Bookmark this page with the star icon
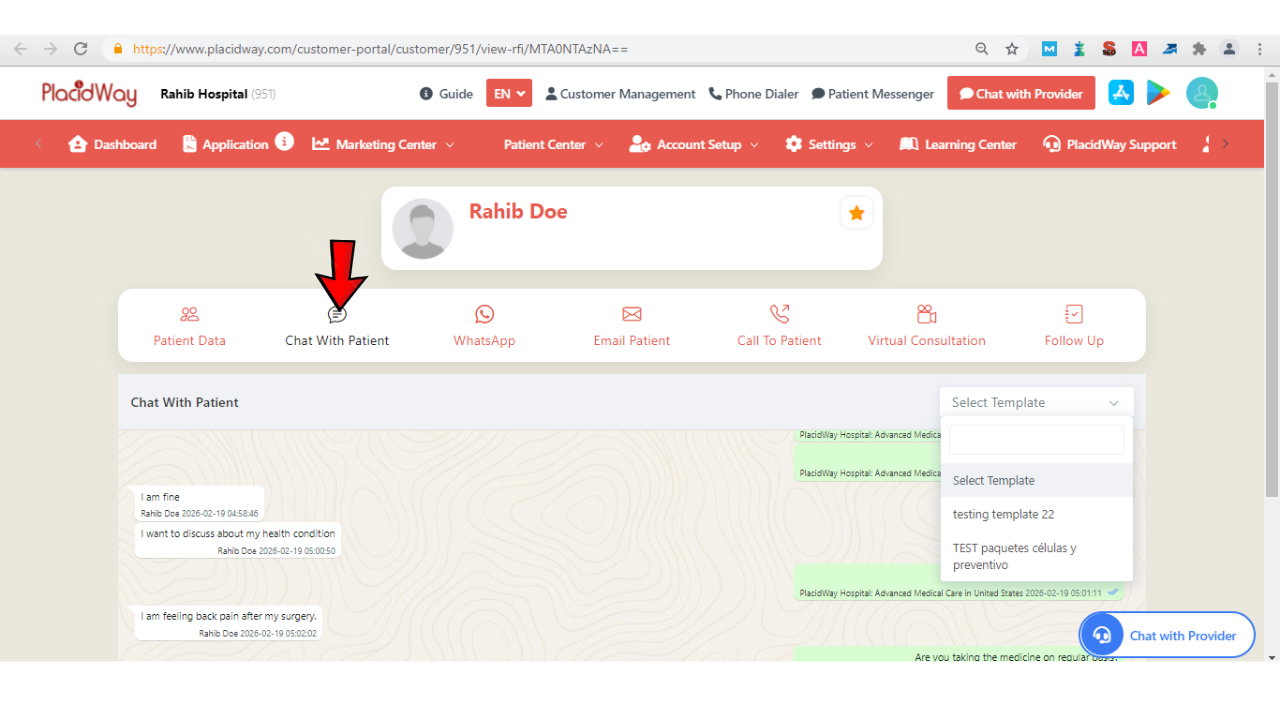 pos(1012,49)
